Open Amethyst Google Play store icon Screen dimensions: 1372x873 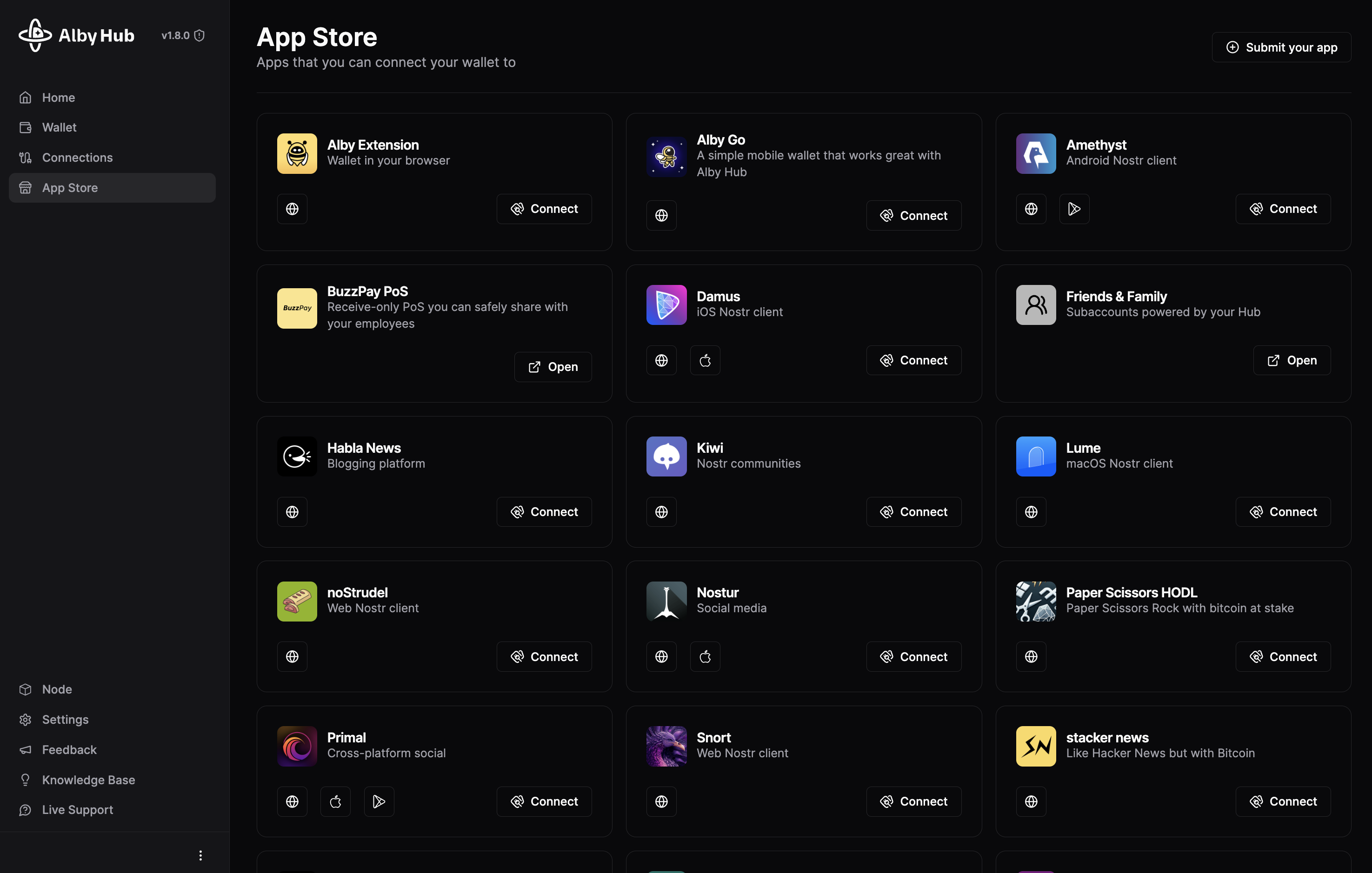click(1074, 209)
